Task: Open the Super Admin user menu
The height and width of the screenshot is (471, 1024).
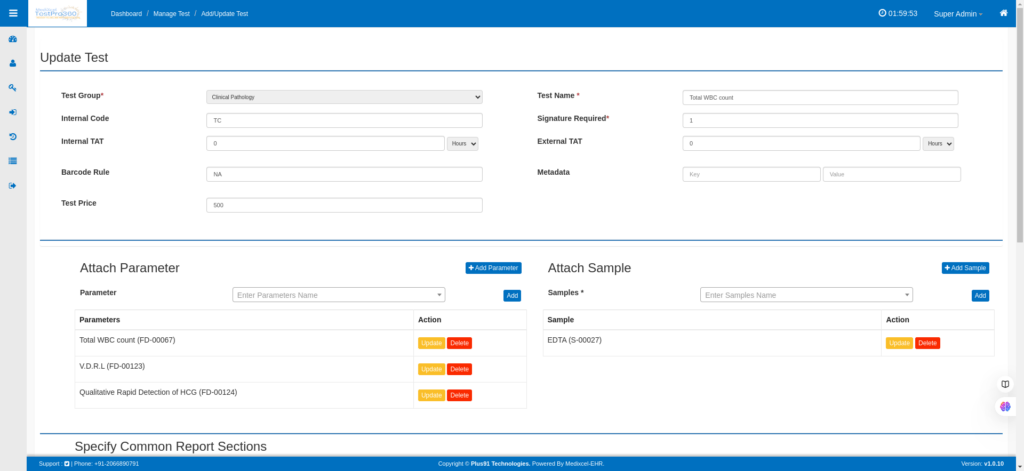Action: (x=957, y=14)
